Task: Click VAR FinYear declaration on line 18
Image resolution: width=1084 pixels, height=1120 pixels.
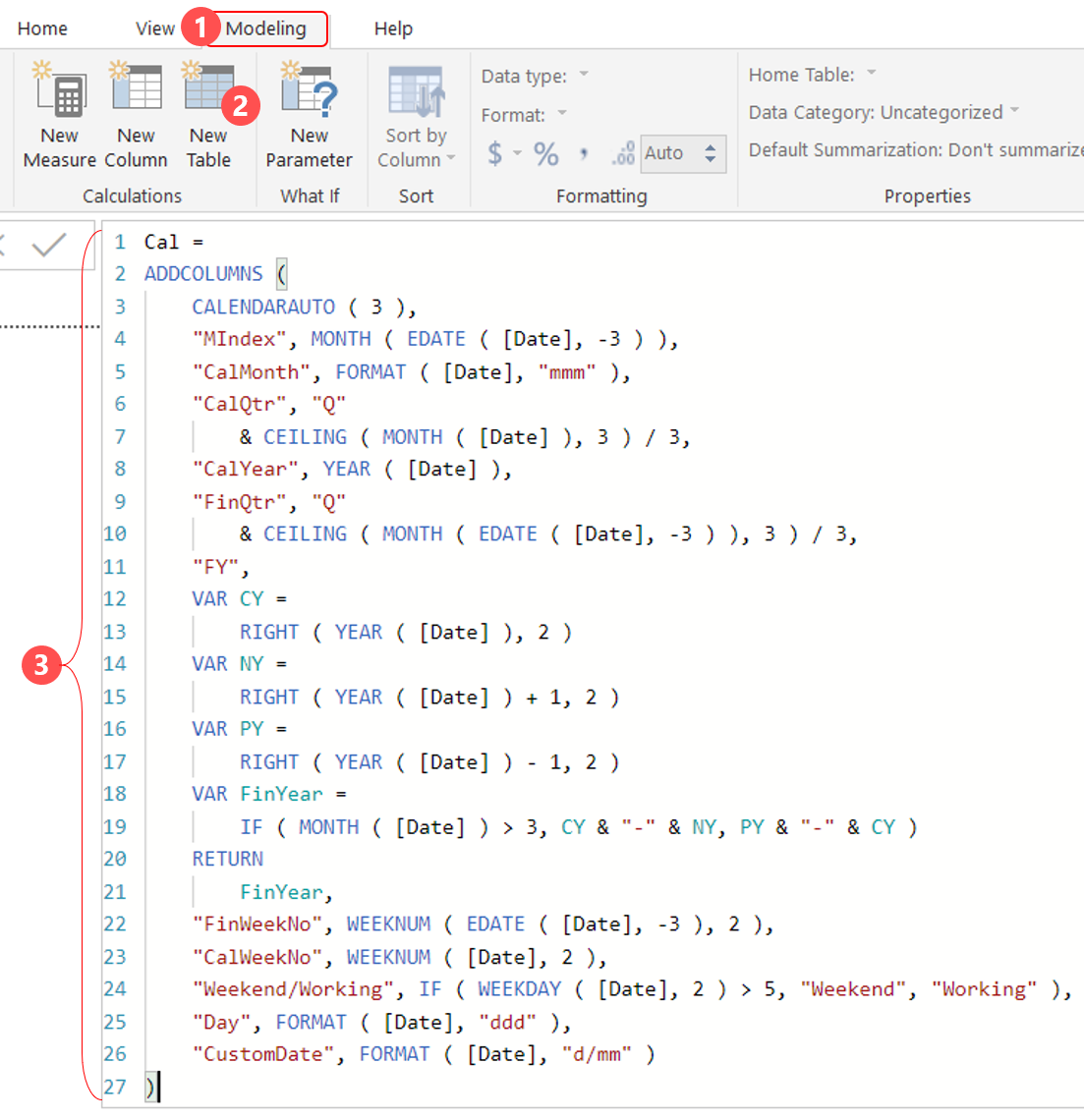Action: click(269, 794)
